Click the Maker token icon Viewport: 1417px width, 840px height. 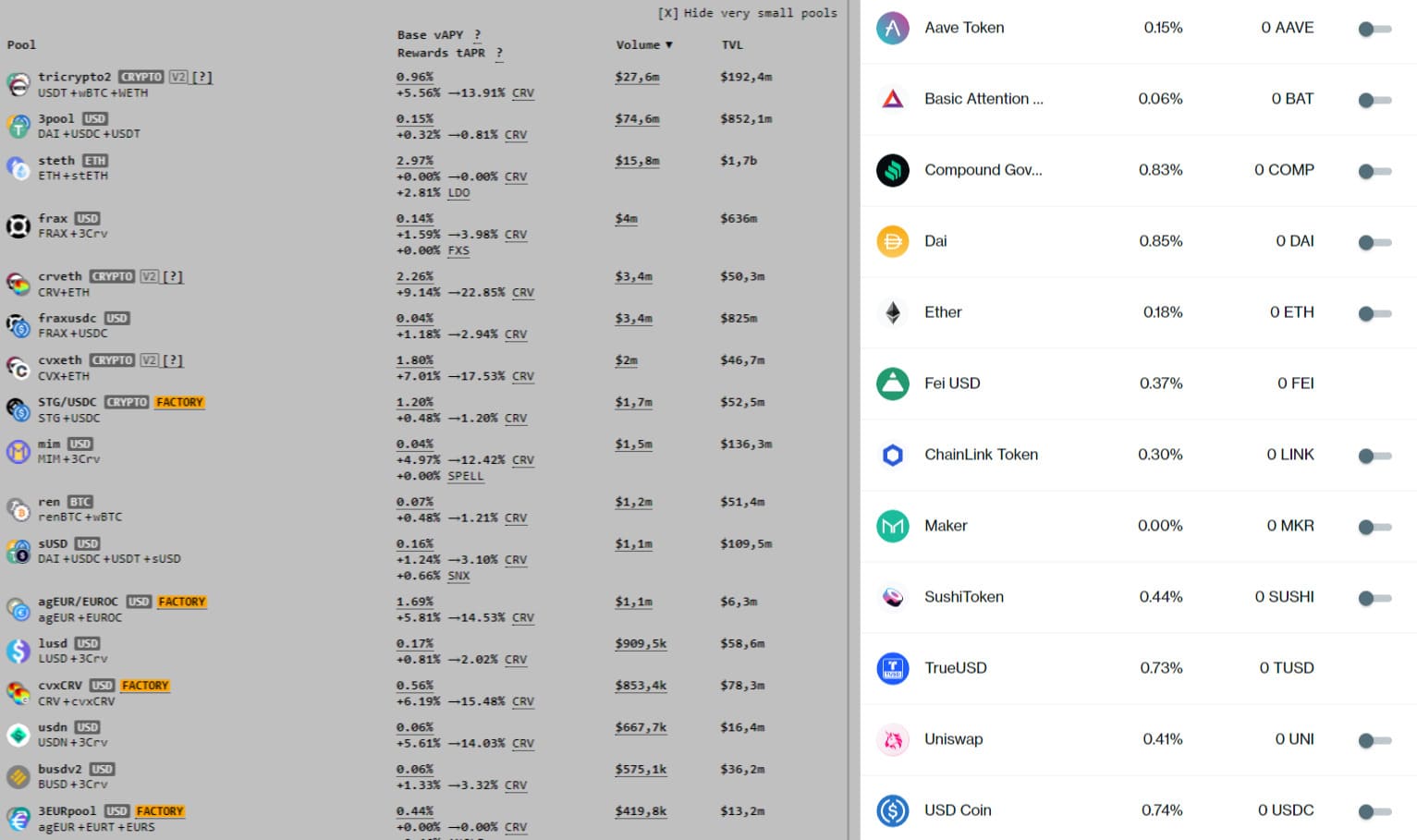(x=892, y=526)
